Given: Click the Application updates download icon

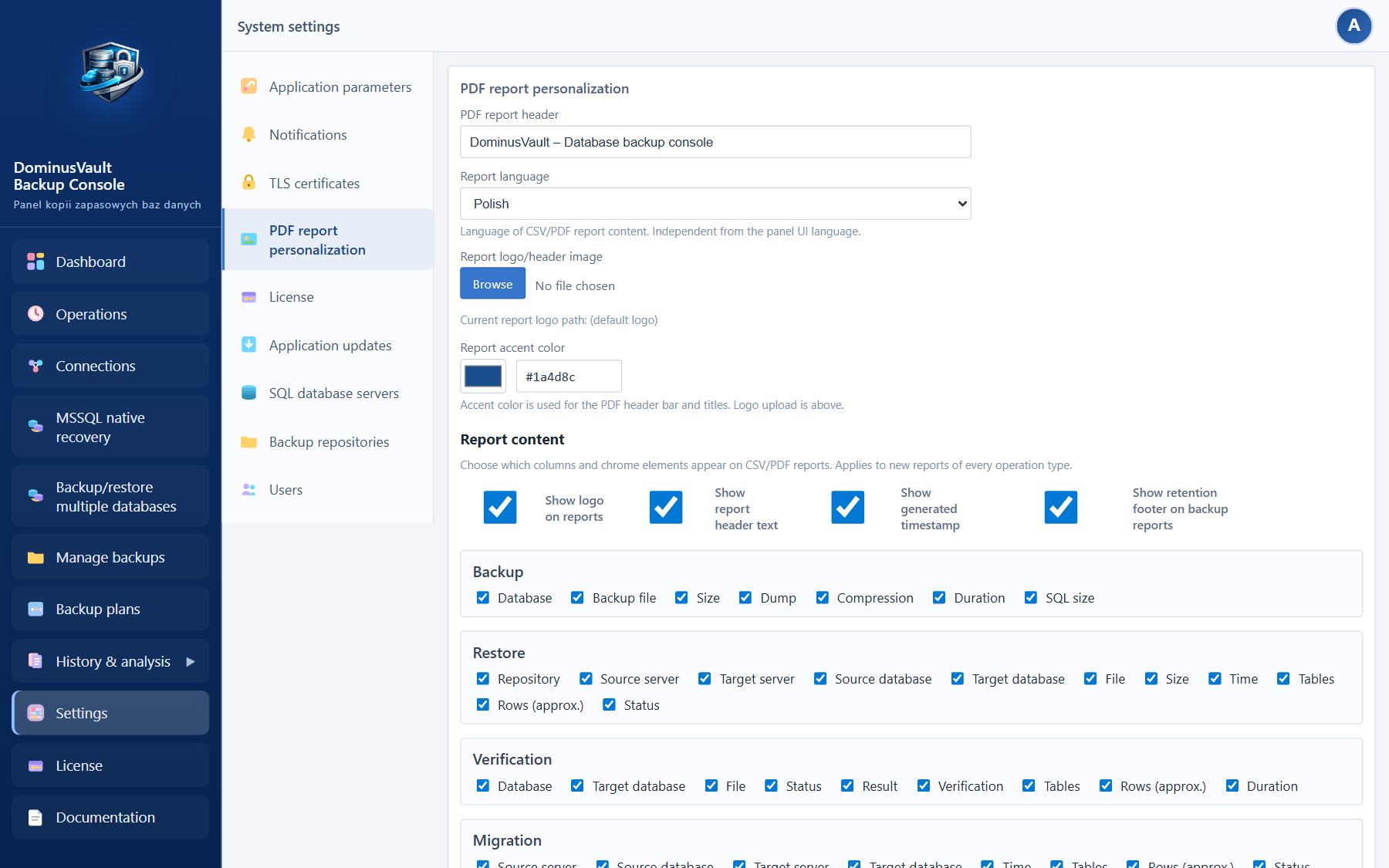Looking at the screenshot, I should 248,345.
